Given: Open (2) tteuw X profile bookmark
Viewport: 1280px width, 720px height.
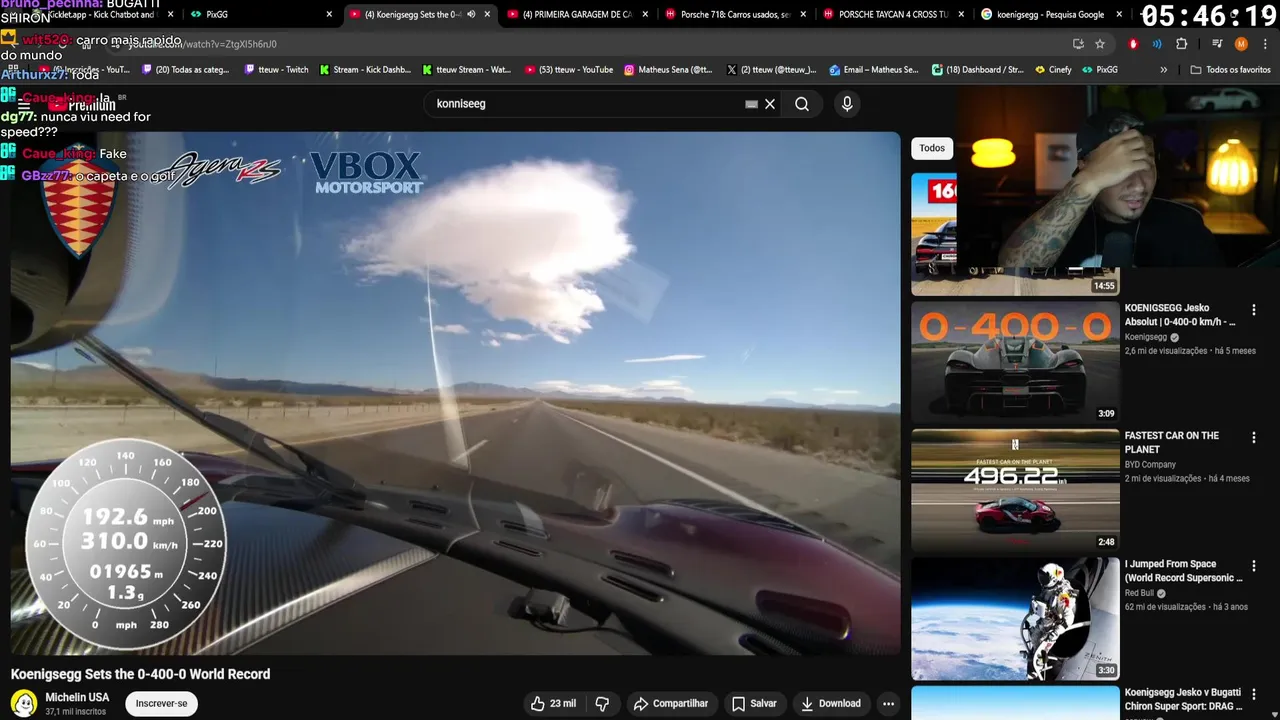Looking at the screenshot, I should pos(771,70).
